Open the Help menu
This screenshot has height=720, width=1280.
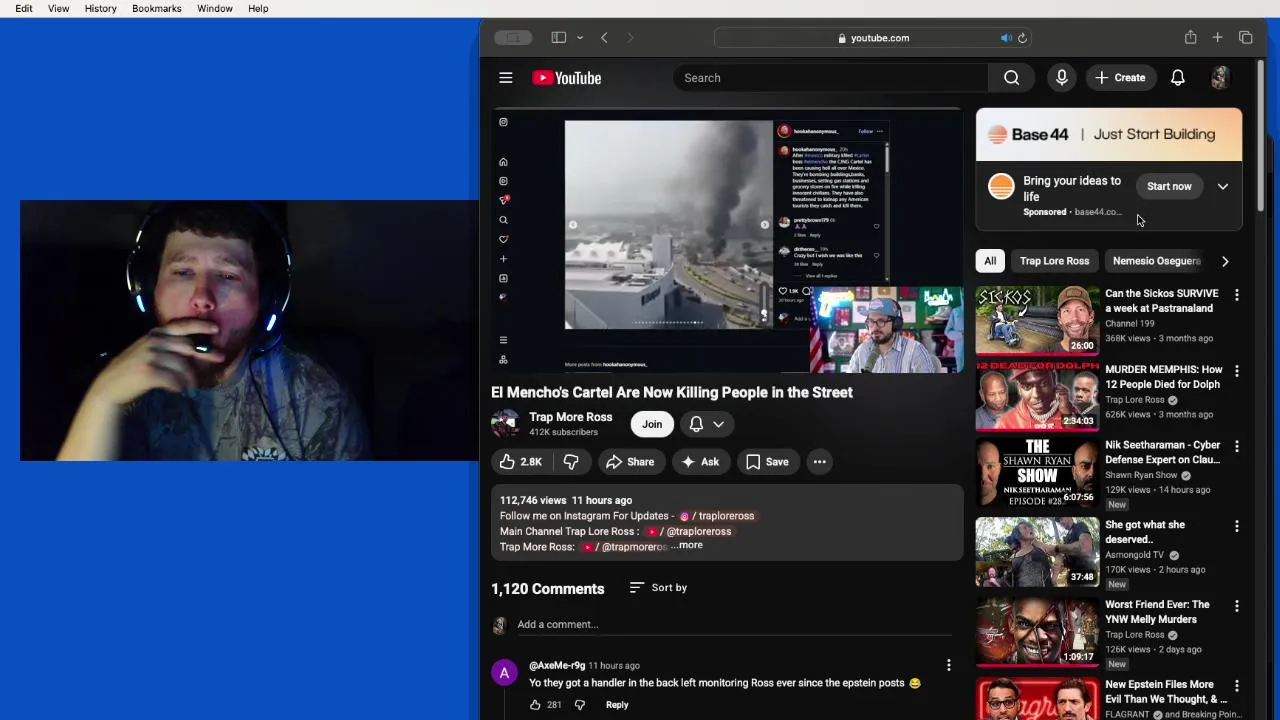[x=258, y=8]
